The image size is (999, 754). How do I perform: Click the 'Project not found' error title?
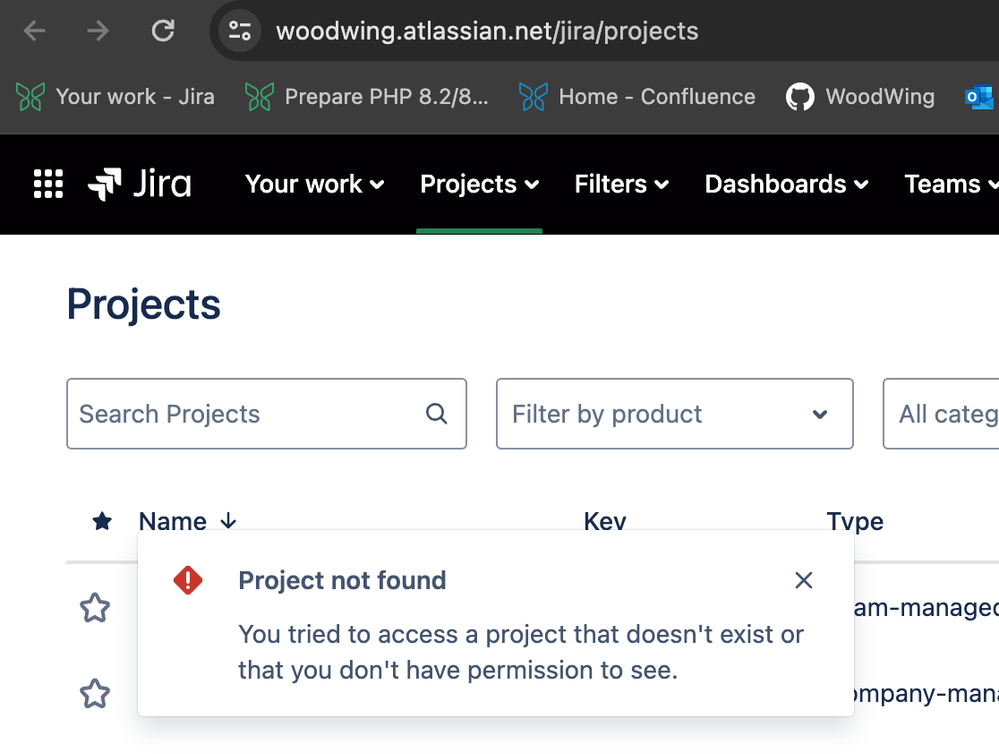342,581
